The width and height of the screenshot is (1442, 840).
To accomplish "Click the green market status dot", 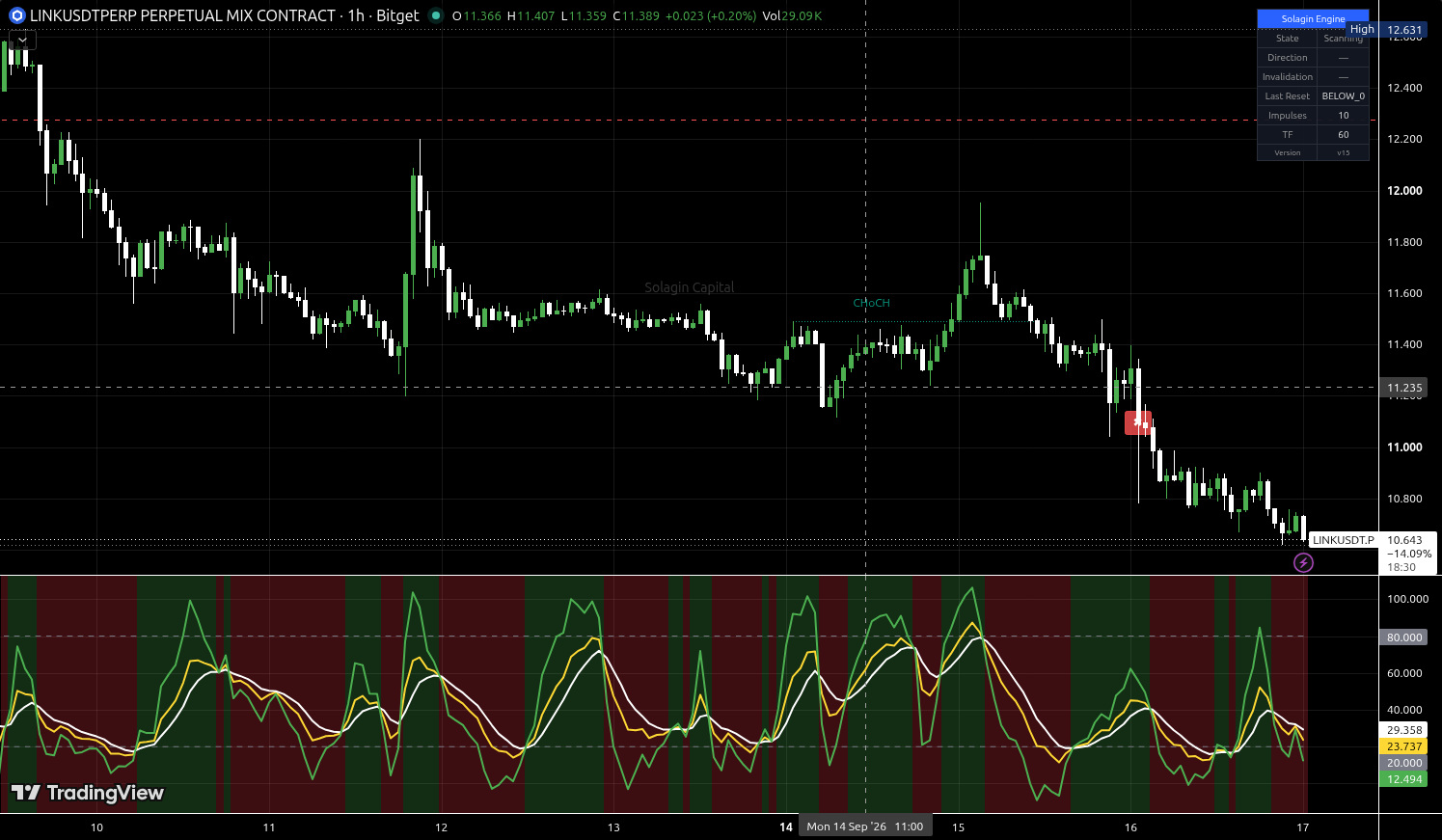I will click(x=436, y=15).
